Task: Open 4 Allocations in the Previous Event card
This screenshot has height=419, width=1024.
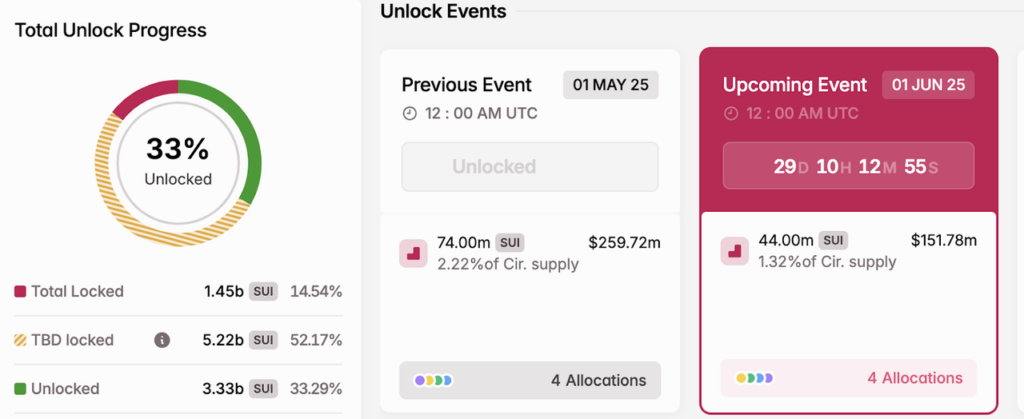Action: click(x=530, y=380)
